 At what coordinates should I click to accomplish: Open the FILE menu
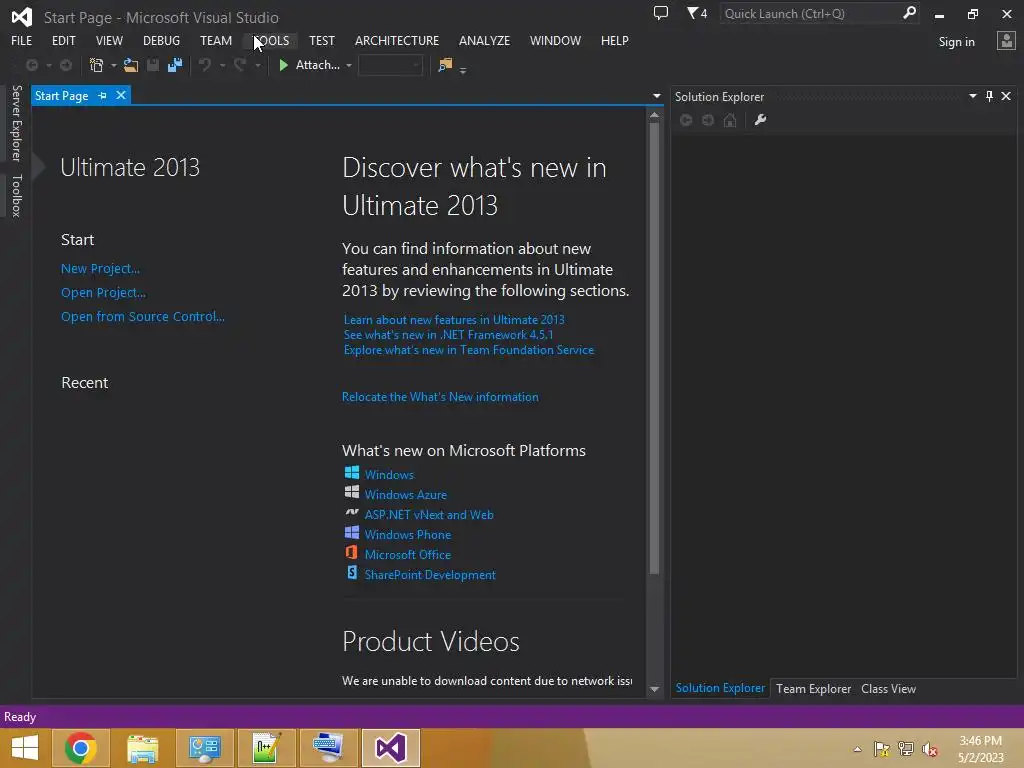tap(22, 40)
